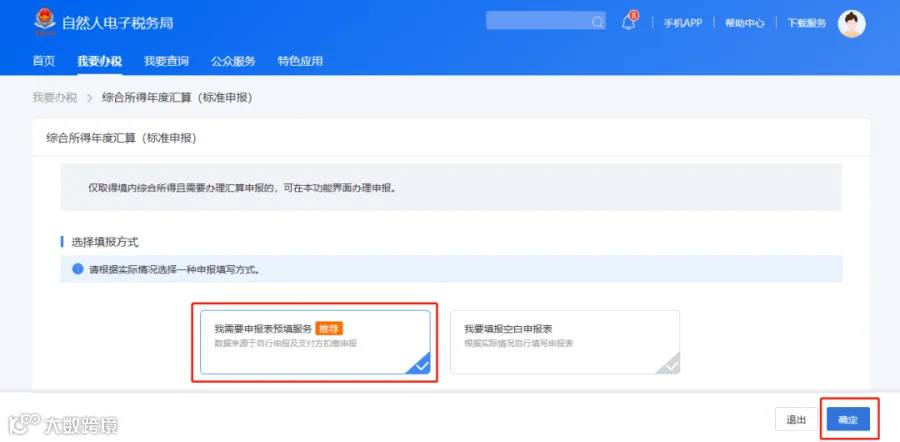
Task: Select the 我要办税 tab
Action: click(x=99, y=61)
